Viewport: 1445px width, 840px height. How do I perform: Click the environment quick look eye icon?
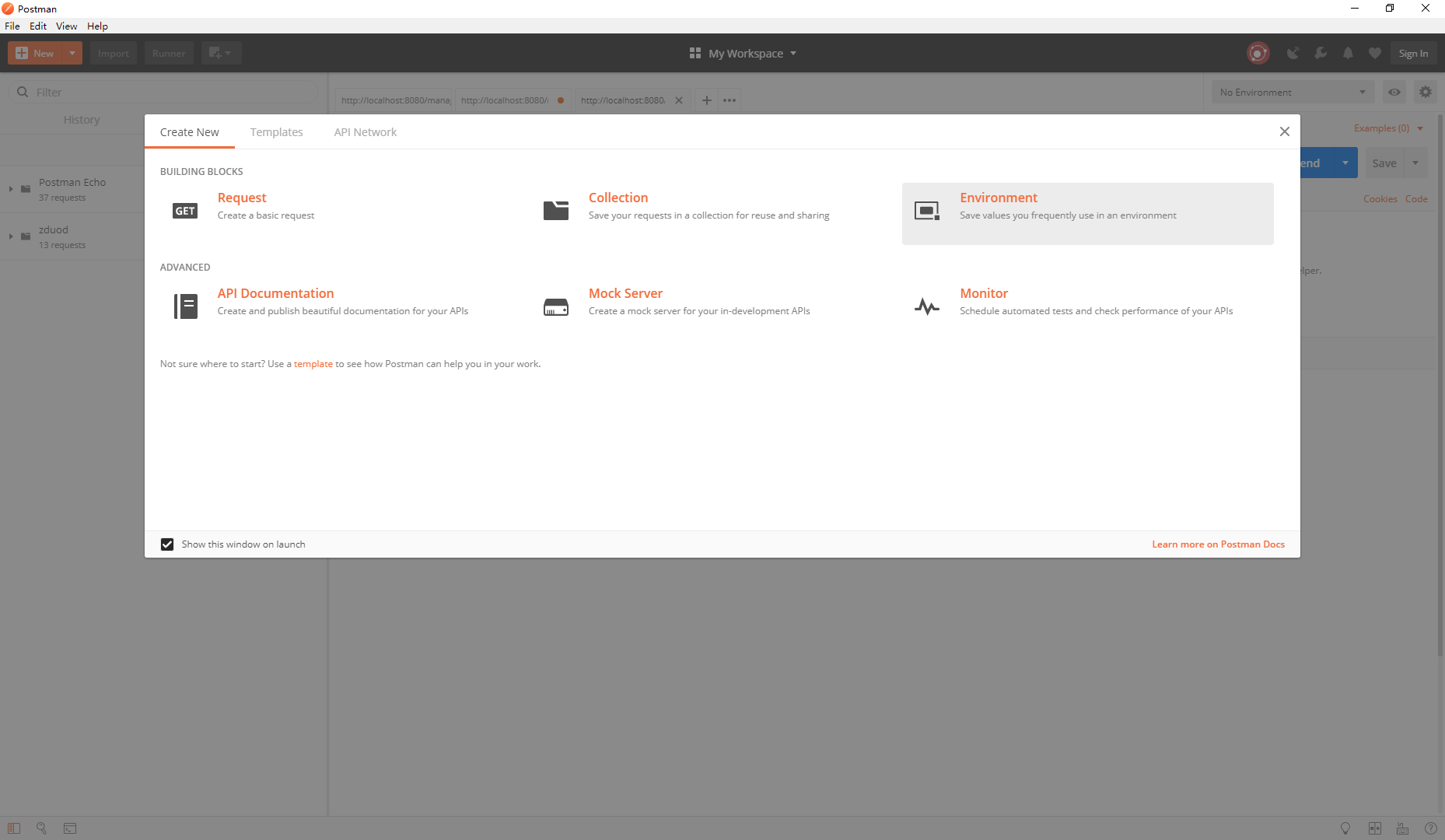tap(1394, 92)
